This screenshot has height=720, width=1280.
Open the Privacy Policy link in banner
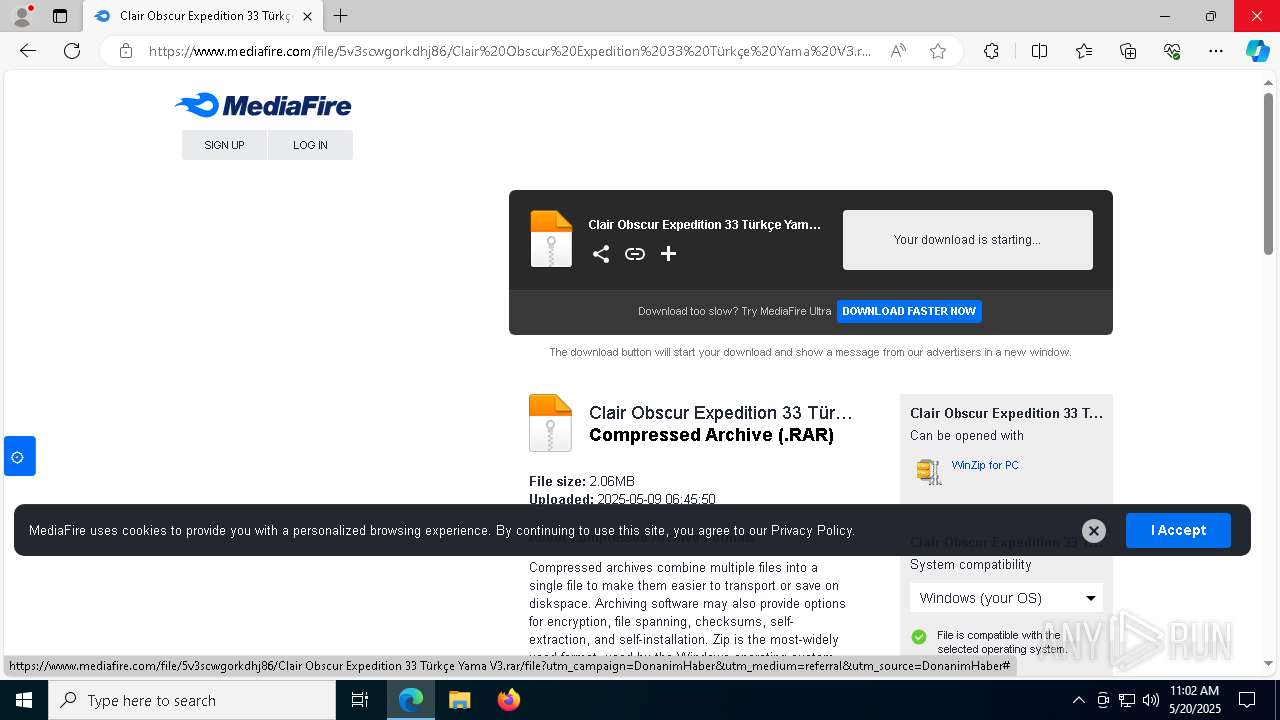click(812, 531)
